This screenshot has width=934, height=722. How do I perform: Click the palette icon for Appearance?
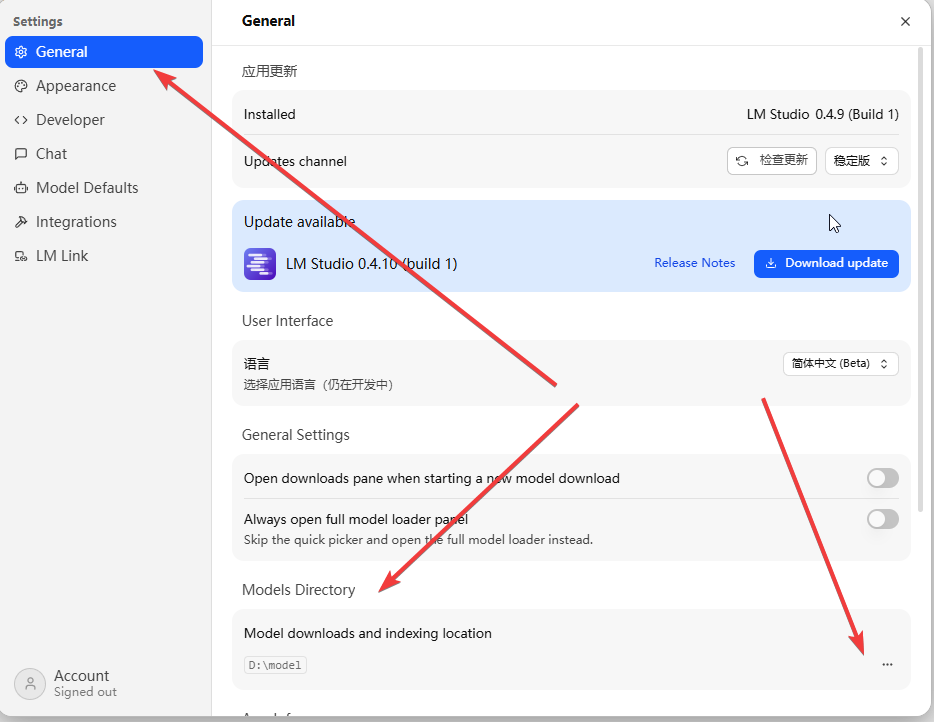(21, 86)
